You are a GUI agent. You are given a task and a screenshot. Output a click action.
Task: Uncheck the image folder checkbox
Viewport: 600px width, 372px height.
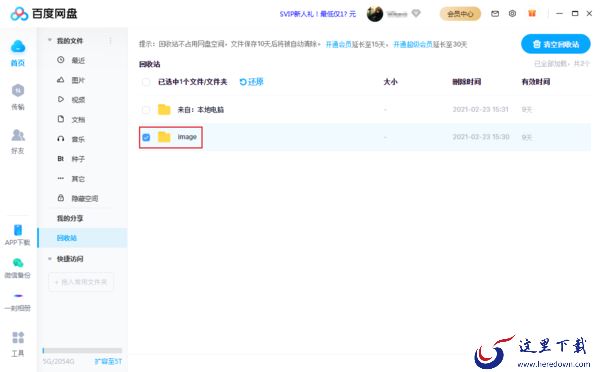[146, 137]
